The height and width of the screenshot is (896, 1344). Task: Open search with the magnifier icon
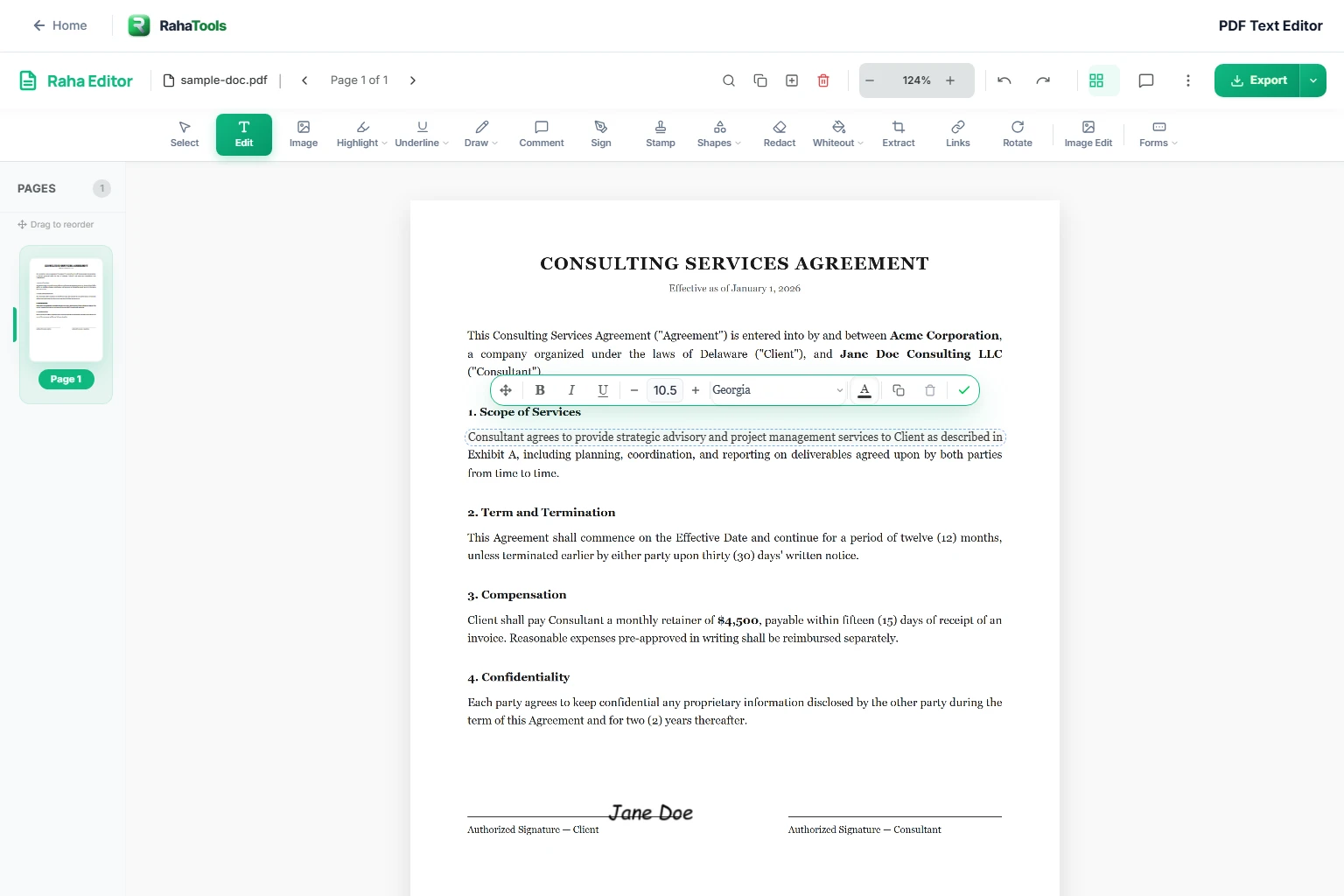(x=728, y=80)
